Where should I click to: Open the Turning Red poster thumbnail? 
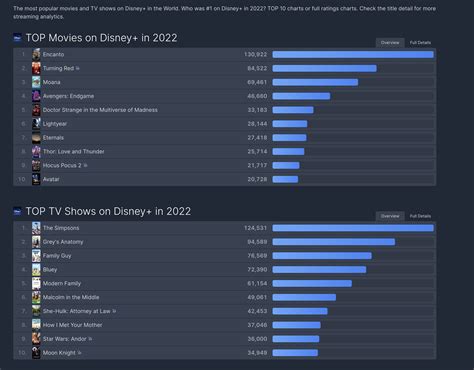(x=36, y=68)
